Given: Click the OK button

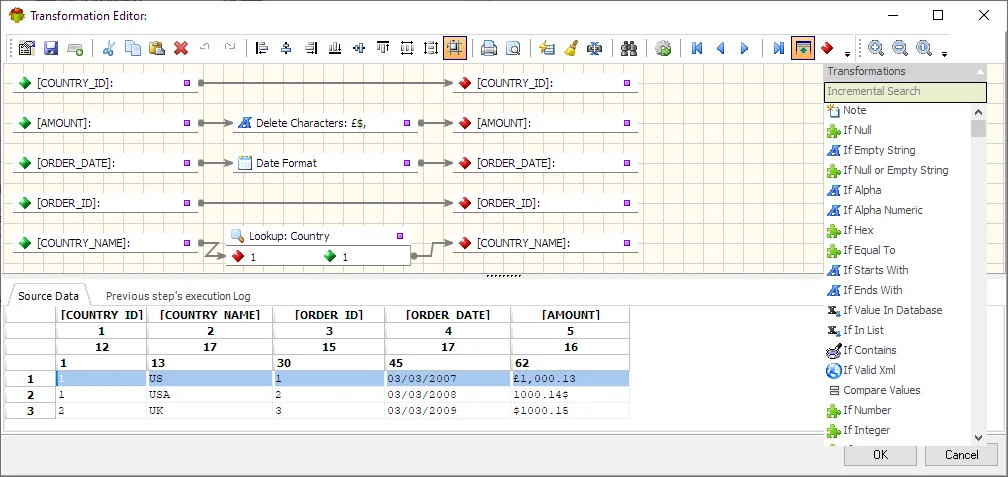Looking at the screenshot, I should point(880,454).
